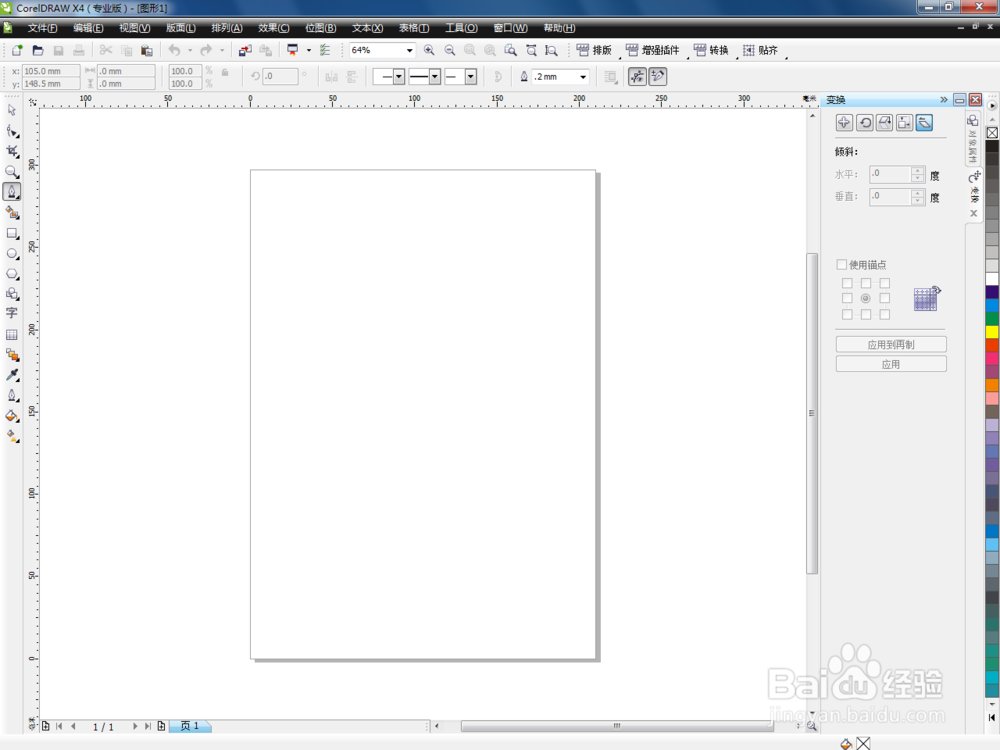The height and width of the screenshot is (750, 1000).
Task: Select the Rectangle tool
Action: [12, 233]
